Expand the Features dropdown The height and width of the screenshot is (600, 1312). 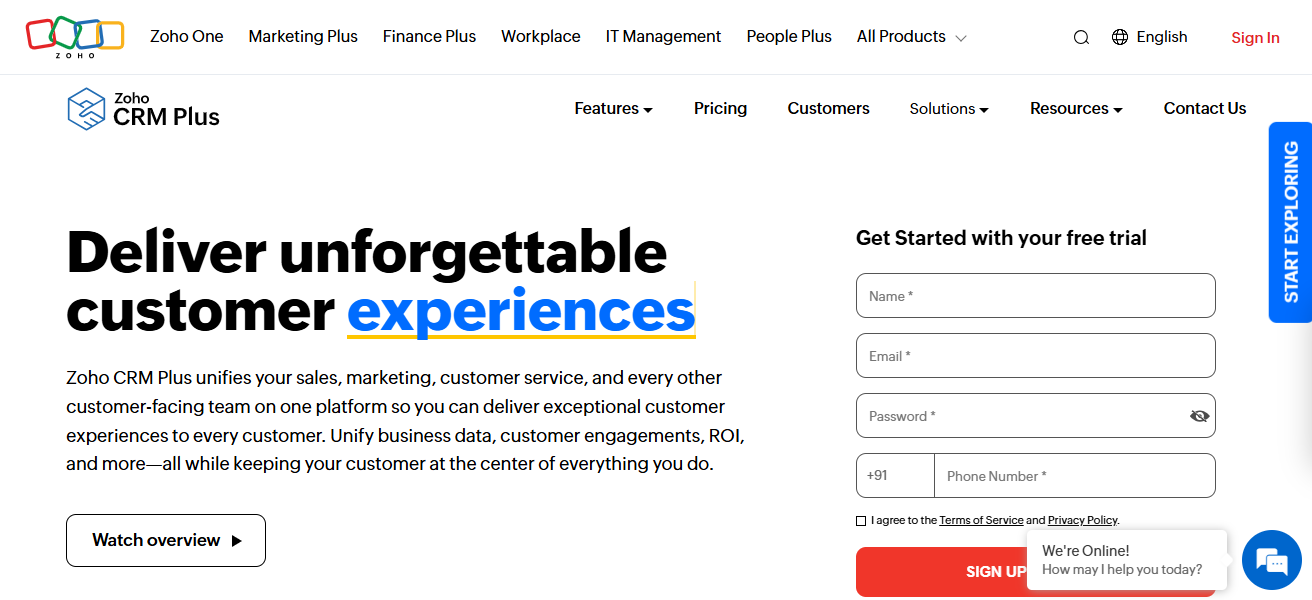click(x=613, y=108)
